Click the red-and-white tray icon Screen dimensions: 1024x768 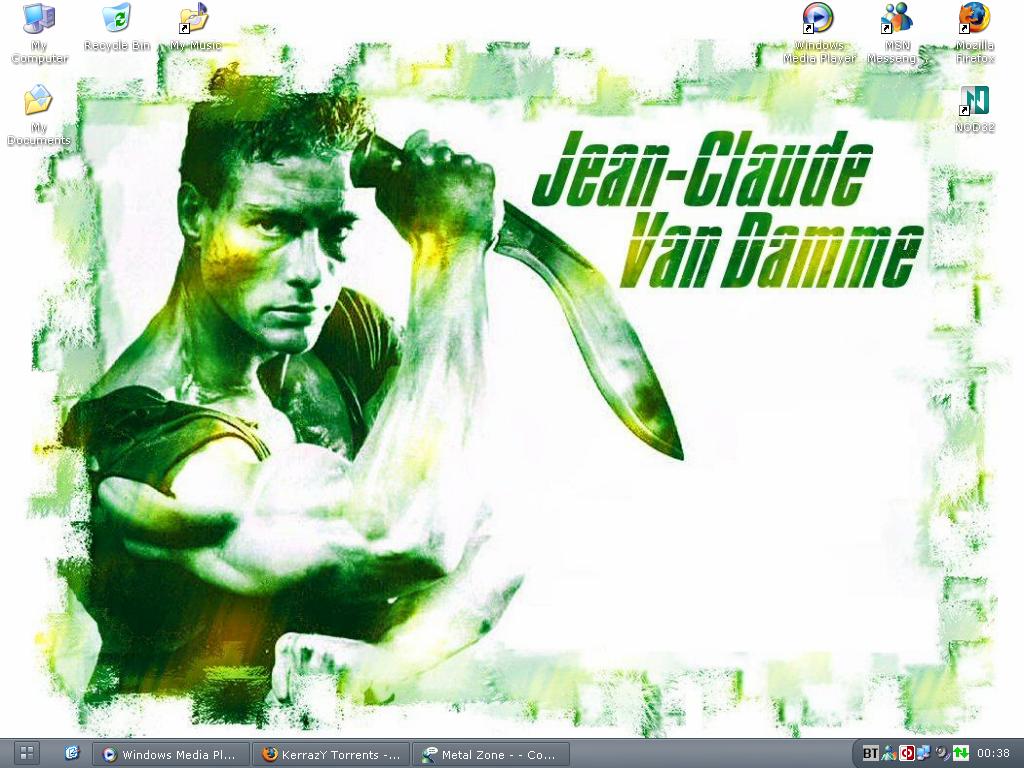pos(906,754)
